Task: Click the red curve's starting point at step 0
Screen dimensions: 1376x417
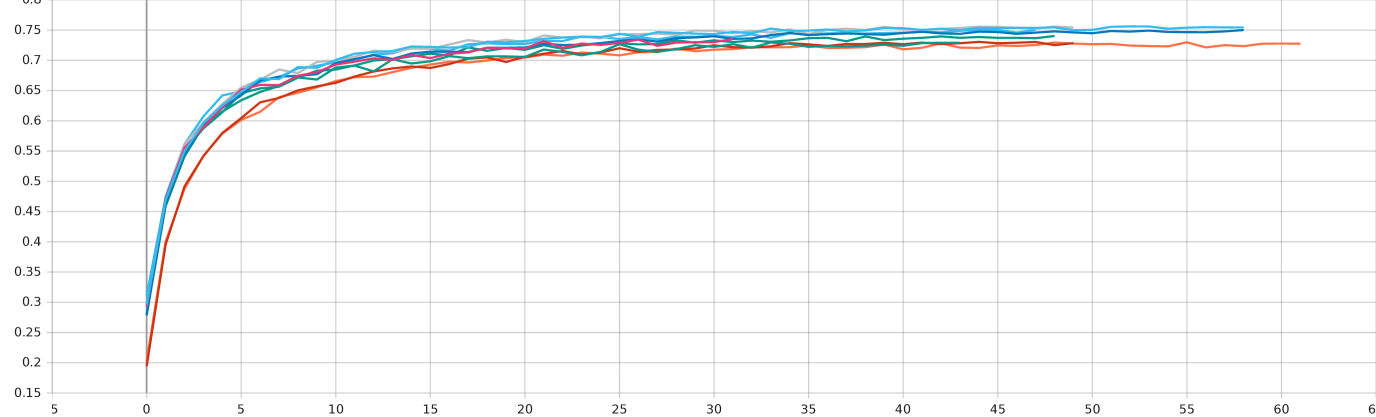Action: (146, 366)
